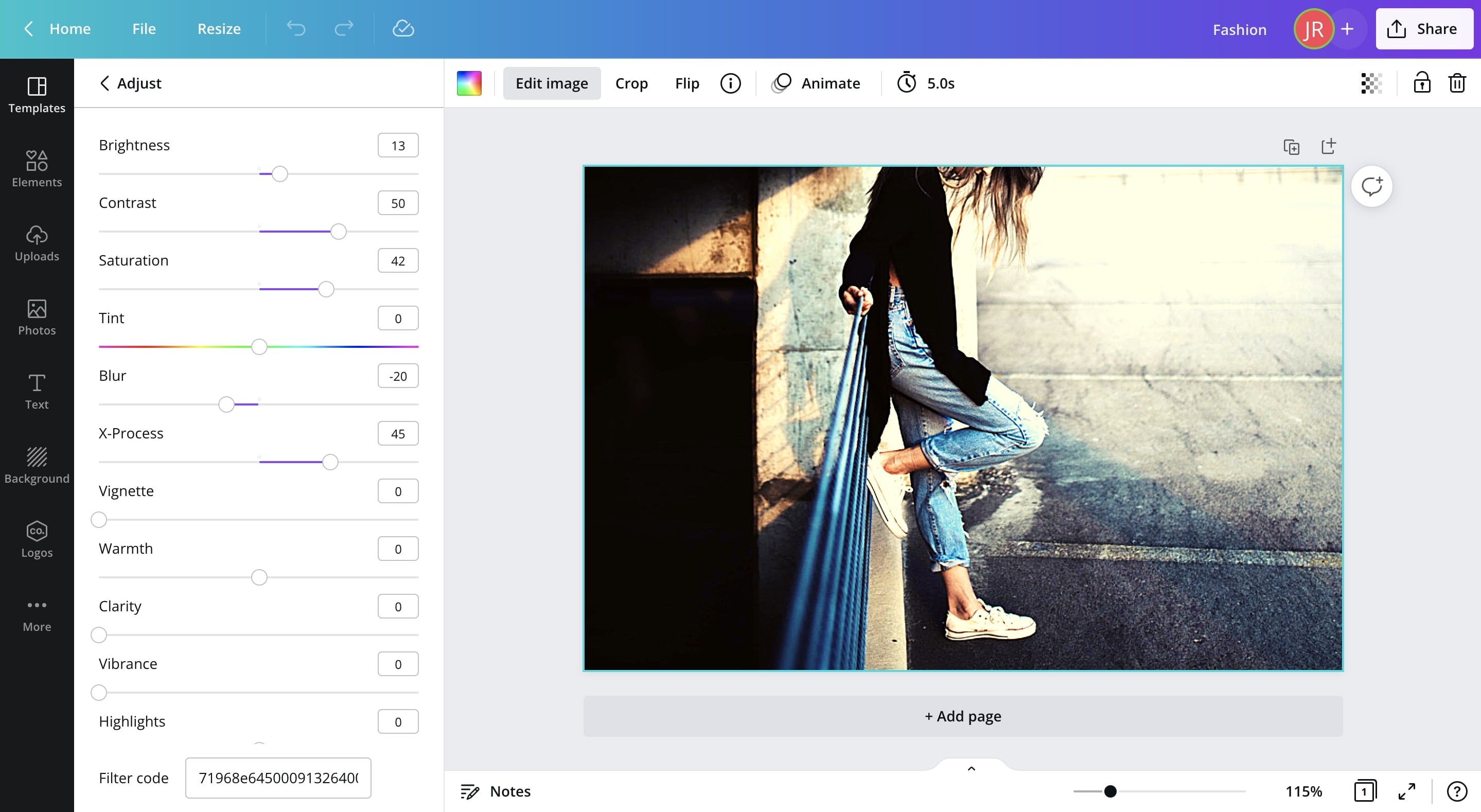
Task: Open the rainbow color picker in the toolbar
Action: point(469,83)
